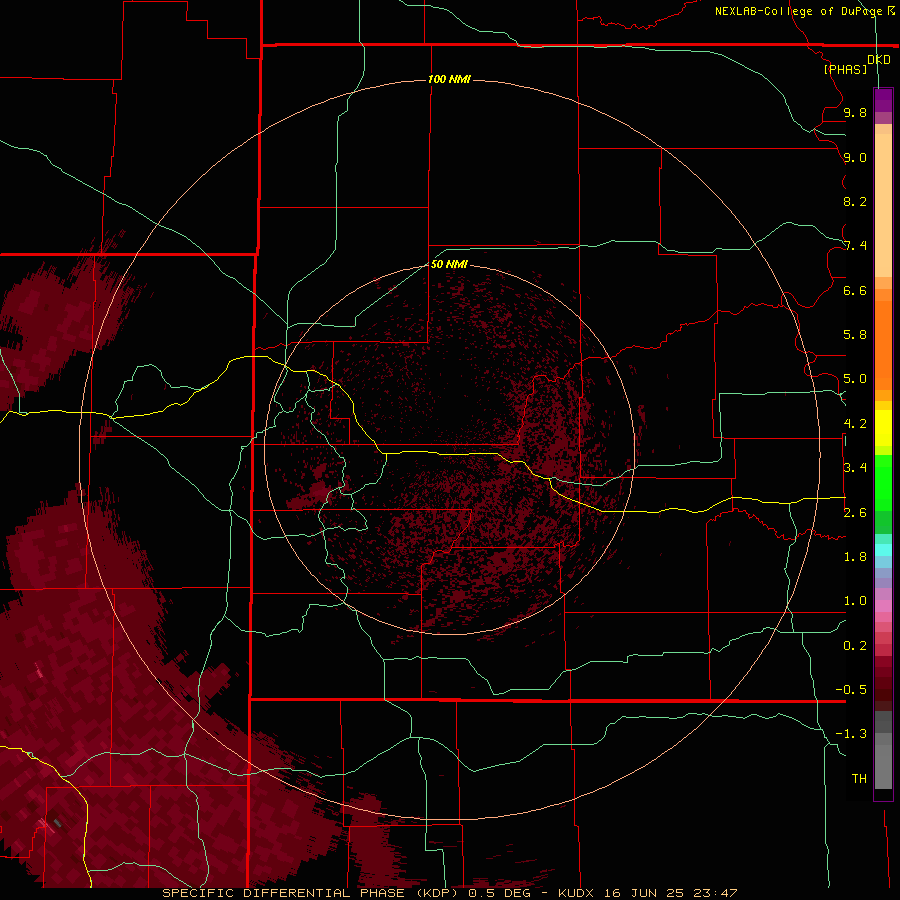Image resolution: width=900 pixels, height=900 pixels.
Task: Select the 9.0 scale value
Action: pyautogui.click(x=855, y=157)
